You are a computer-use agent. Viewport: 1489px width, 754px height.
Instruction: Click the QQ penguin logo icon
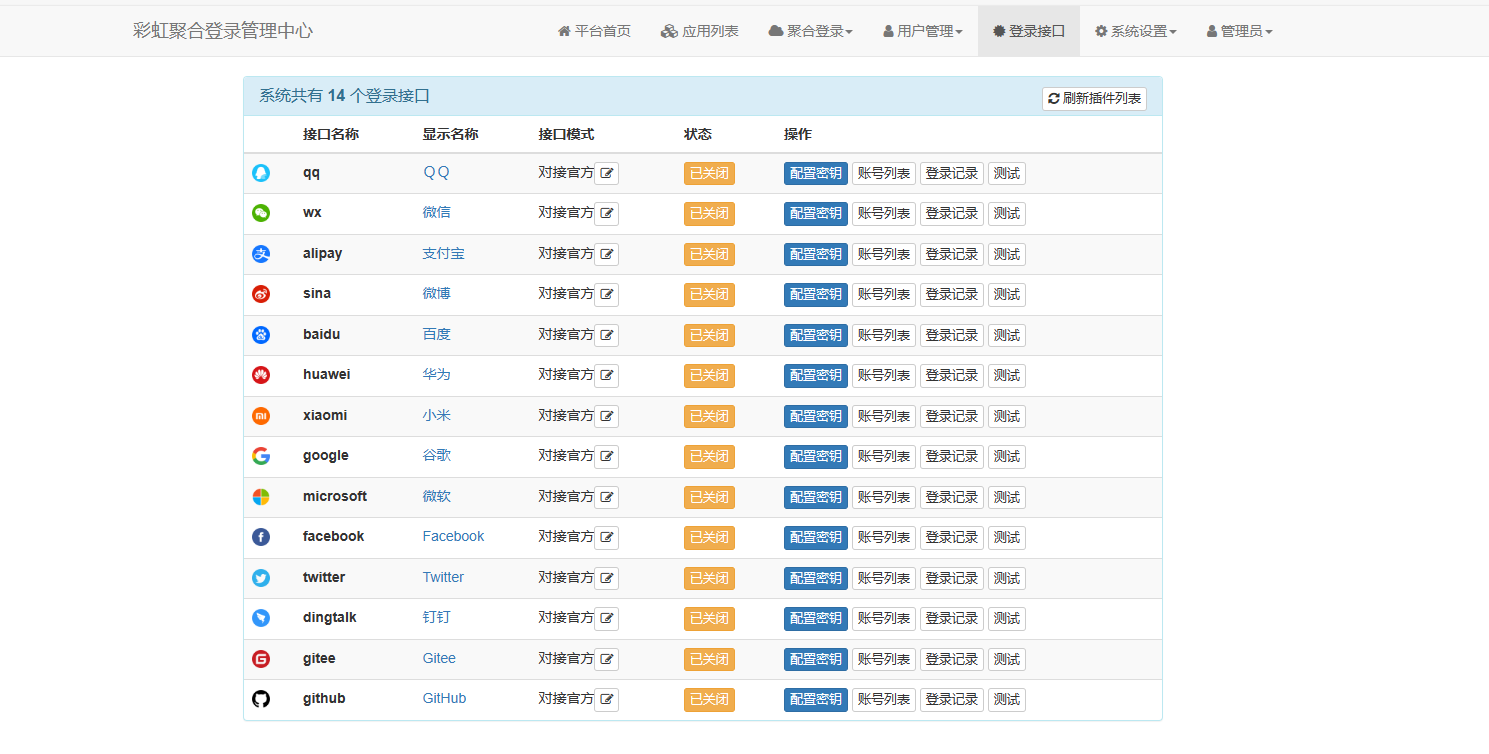(261, 173)
